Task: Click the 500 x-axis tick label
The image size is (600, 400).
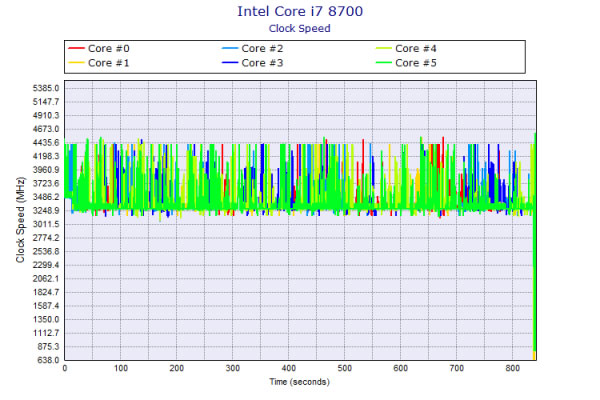Action: pyautogui.click(x=344, y=368)
